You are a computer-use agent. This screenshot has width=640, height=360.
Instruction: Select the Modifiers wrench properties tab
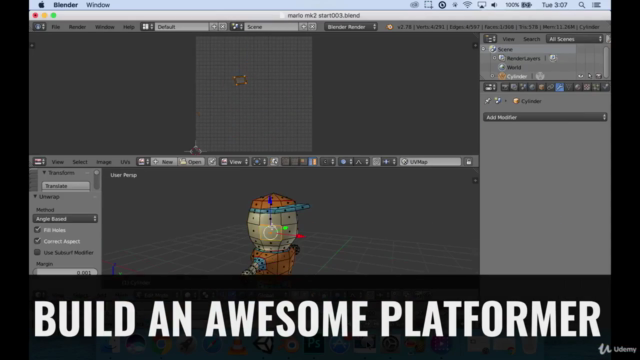point(560,87)
